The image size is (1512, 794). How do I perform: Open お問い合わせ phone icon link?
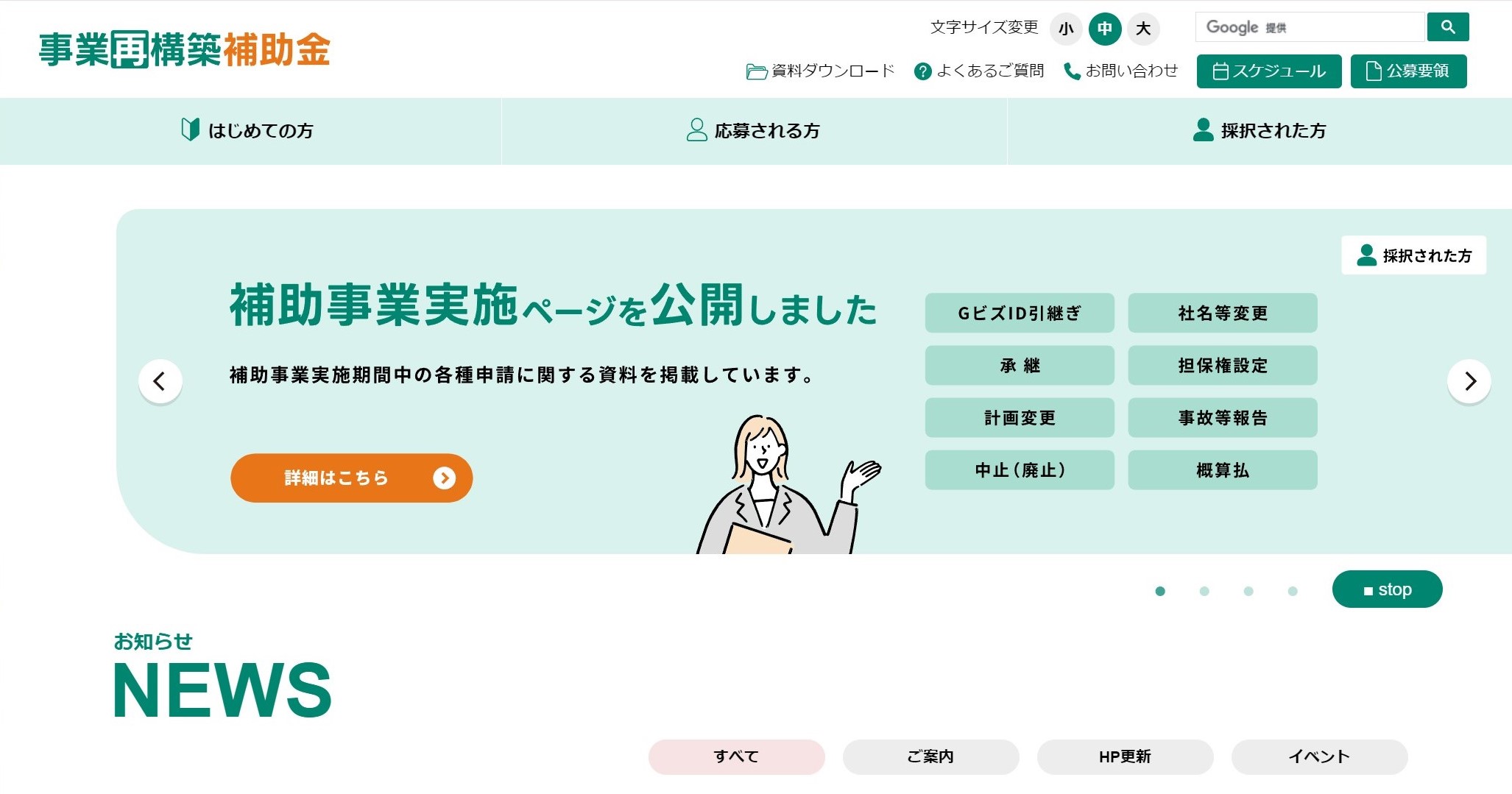point(1120,71)
